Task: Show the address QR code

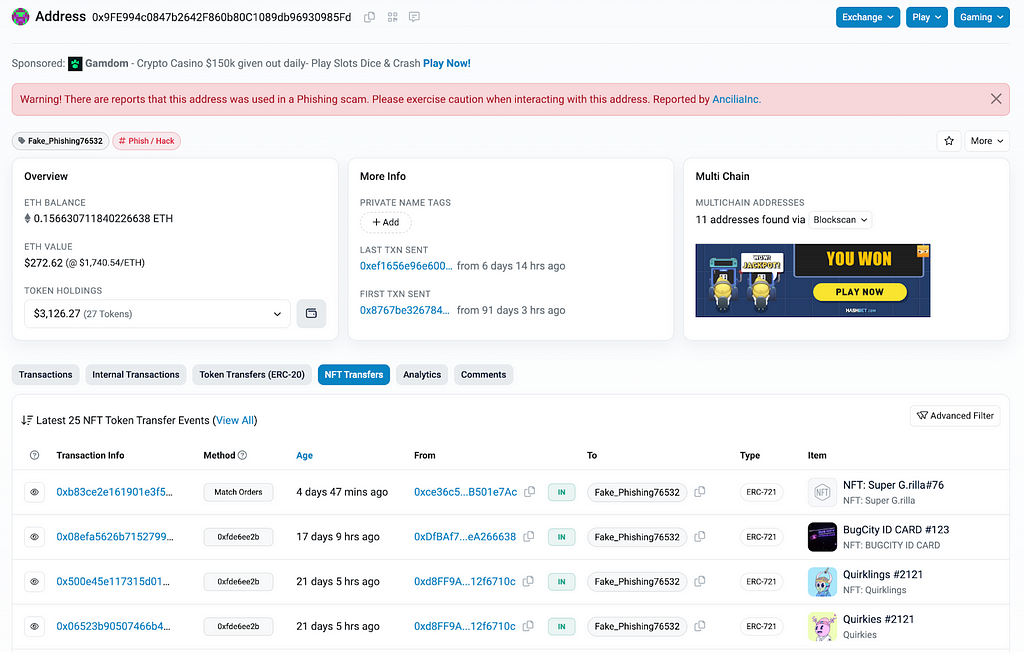Action: point(392,17)
